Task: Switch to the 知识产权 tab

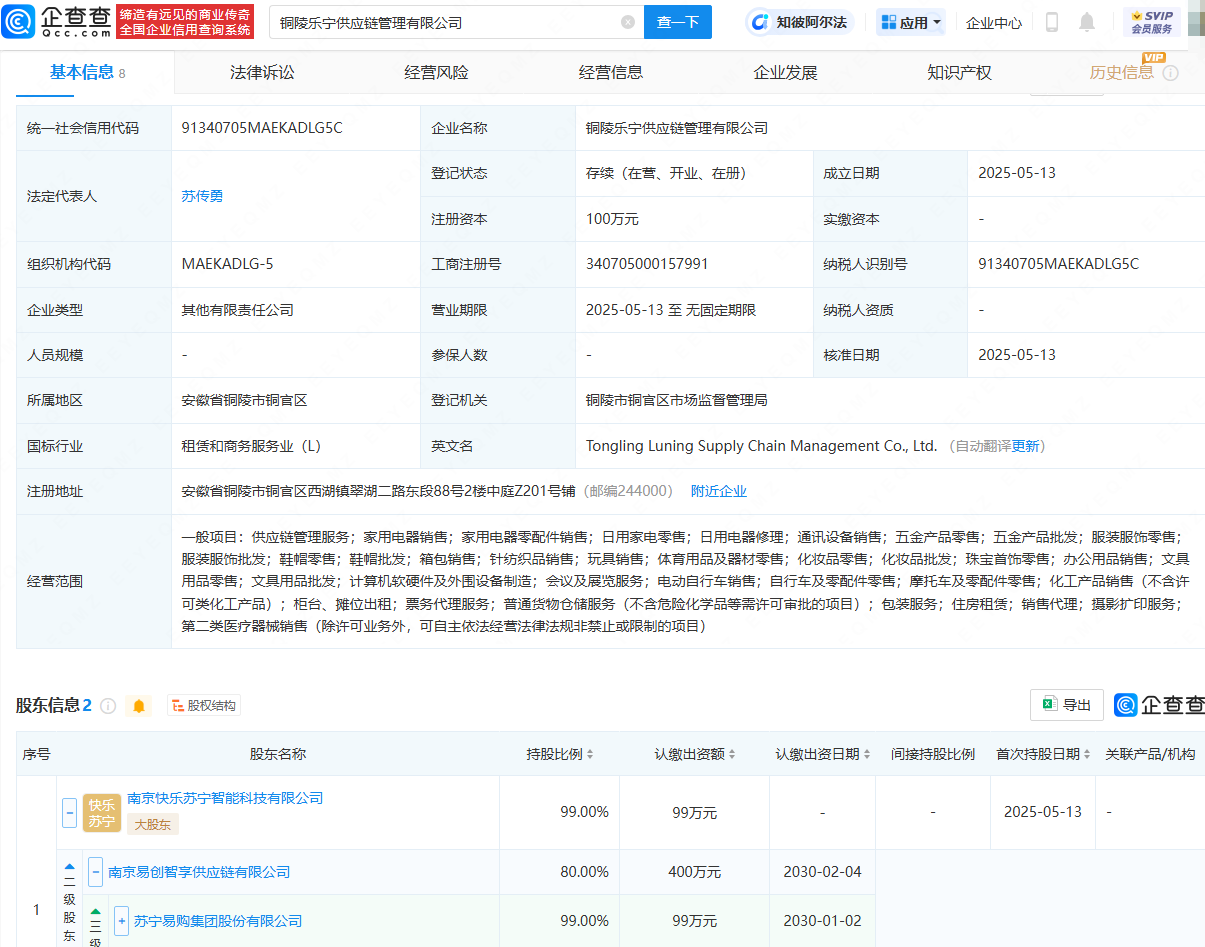Action: click(x=959, y=73)
